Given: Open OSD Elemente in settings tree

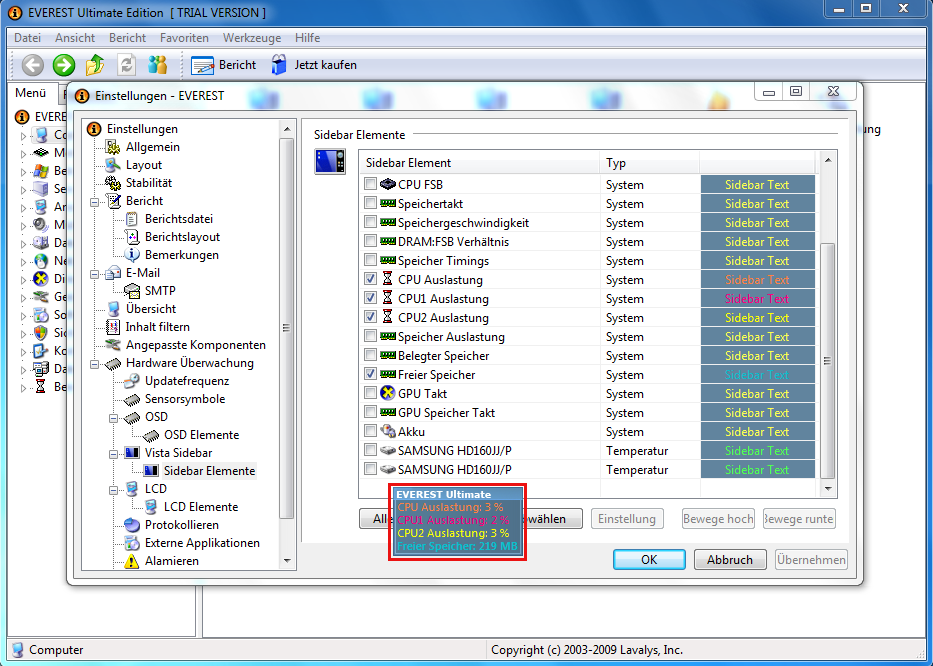Looking at the screenshot, I should click(201, 435).
